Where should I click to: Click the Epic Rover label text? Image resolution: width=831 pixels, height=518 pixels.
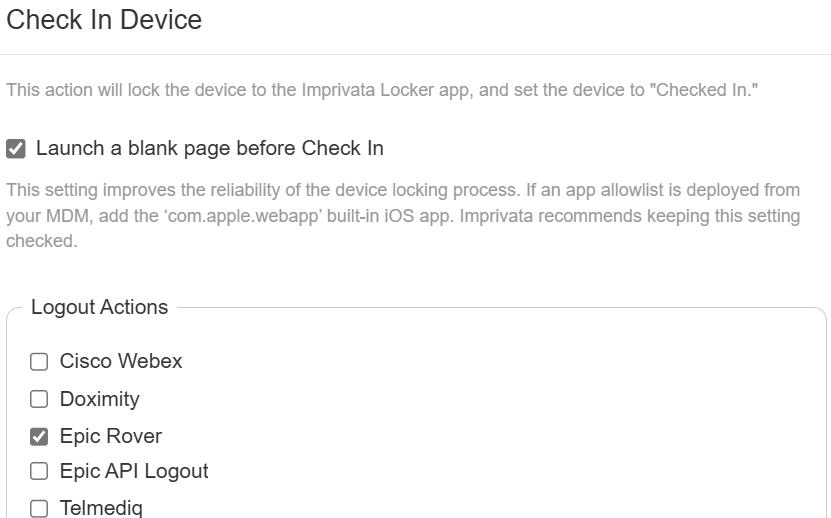111,436
